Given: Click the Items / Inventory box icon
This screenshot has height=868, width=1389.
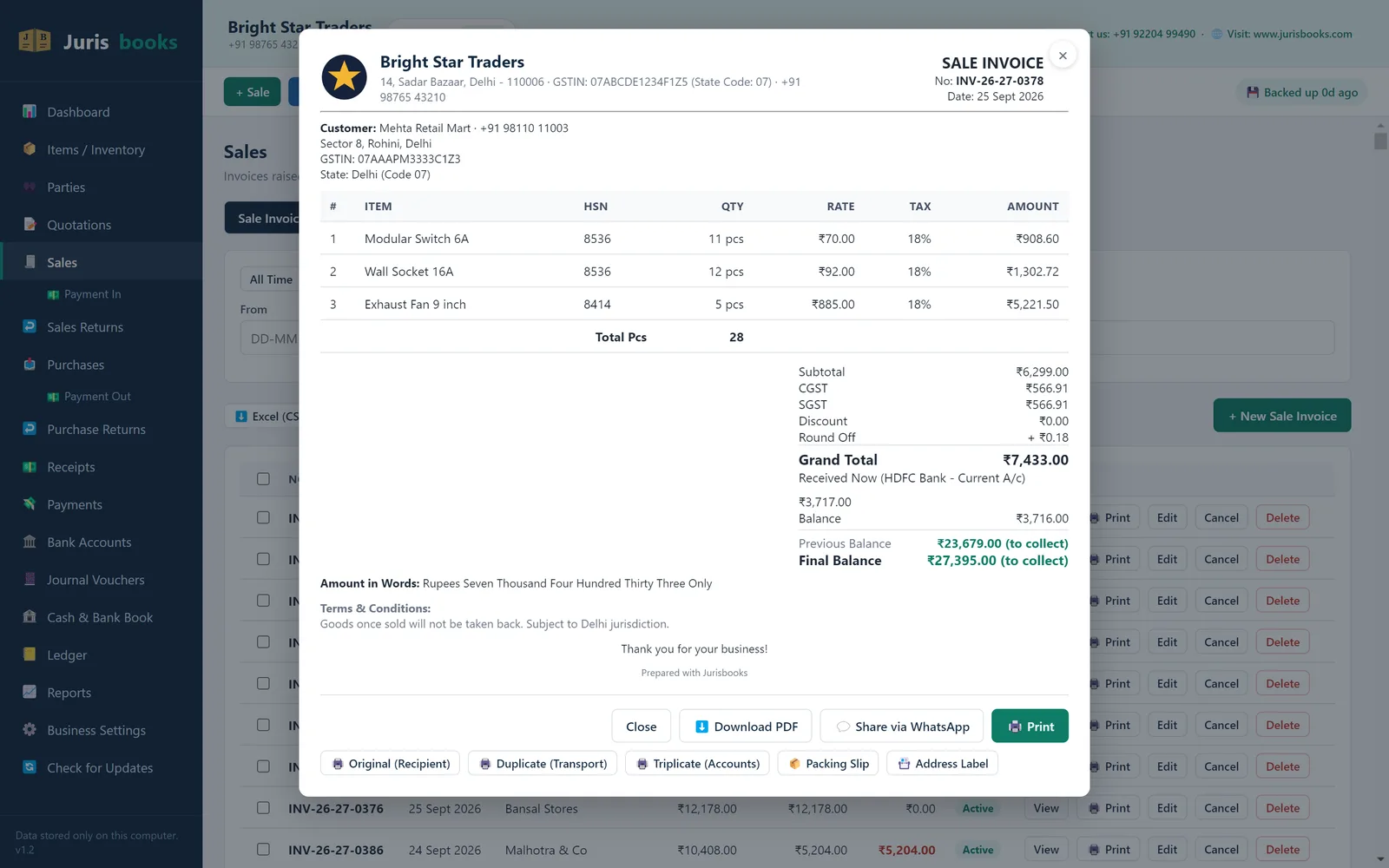Looking at the screenshot, I should click(30, 149).
